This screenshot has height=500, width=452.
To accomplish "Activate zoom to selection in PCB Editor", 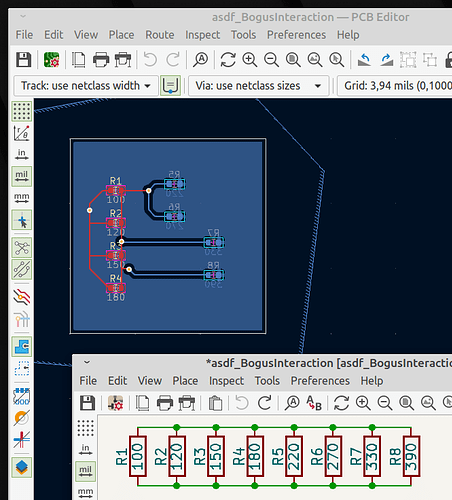I will (x=337, y=60).
